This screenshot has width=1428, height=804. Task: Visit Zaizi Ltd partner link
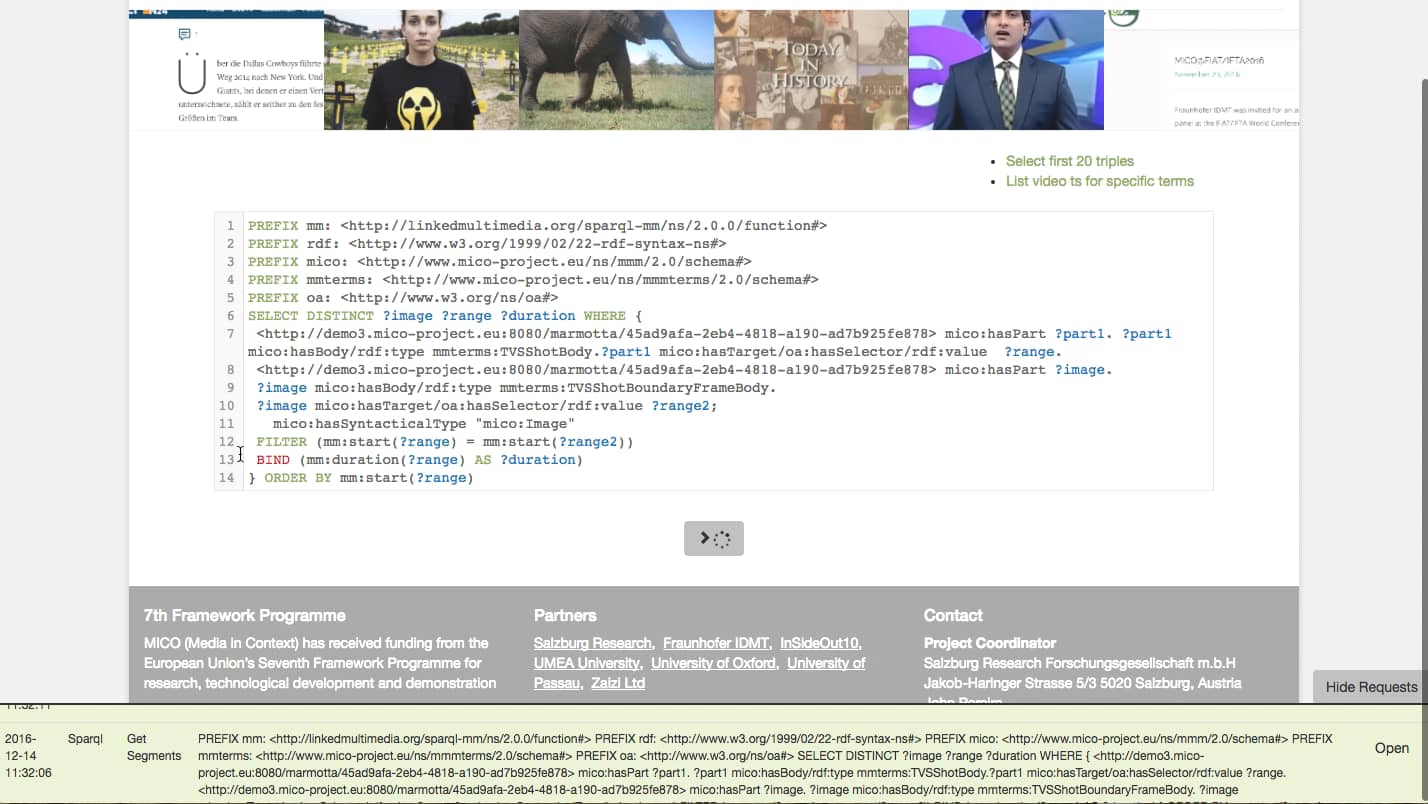[617, 683]
